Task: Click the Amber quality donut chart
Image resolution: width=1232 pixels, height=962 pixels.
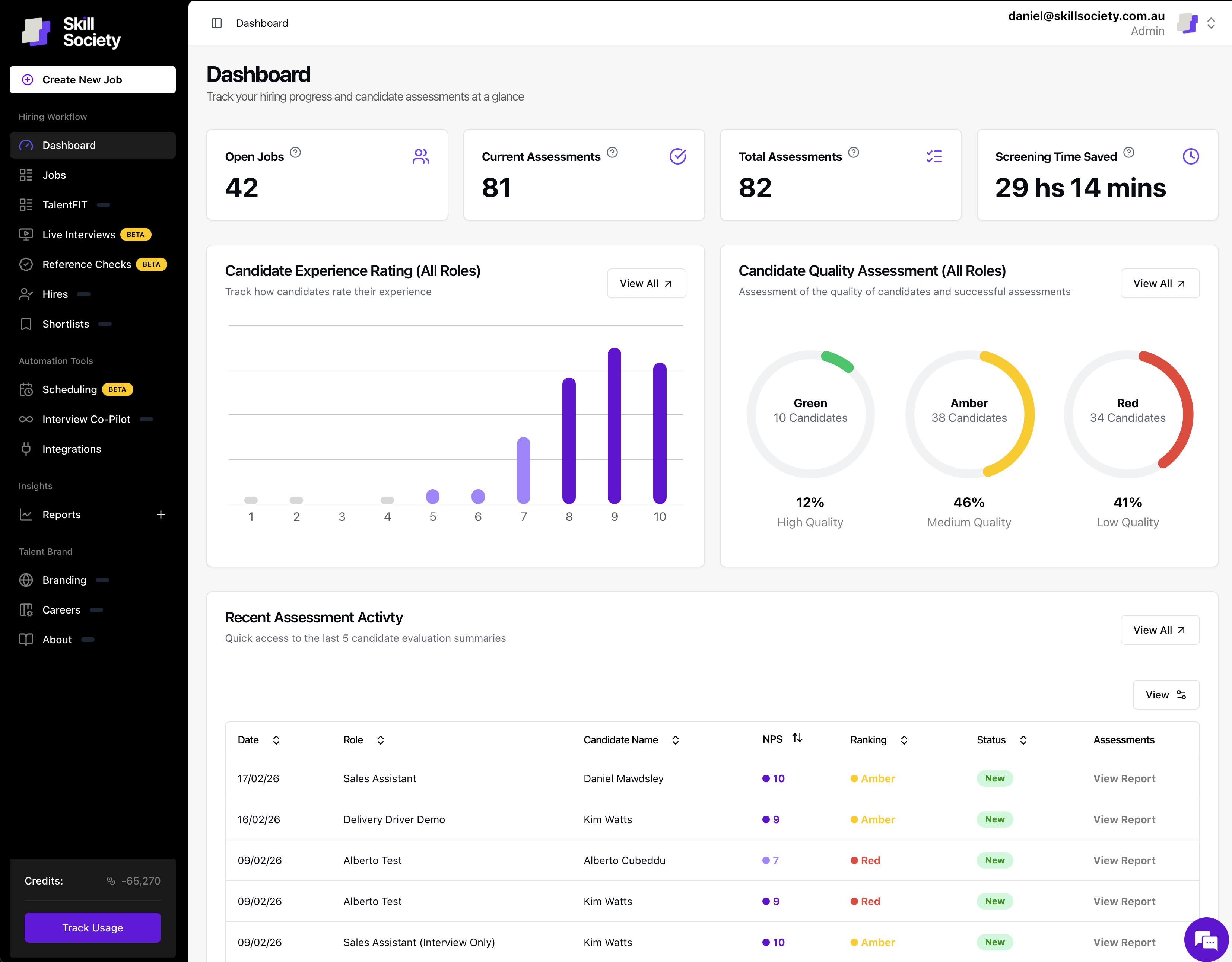Action: (x=969, y=414)
